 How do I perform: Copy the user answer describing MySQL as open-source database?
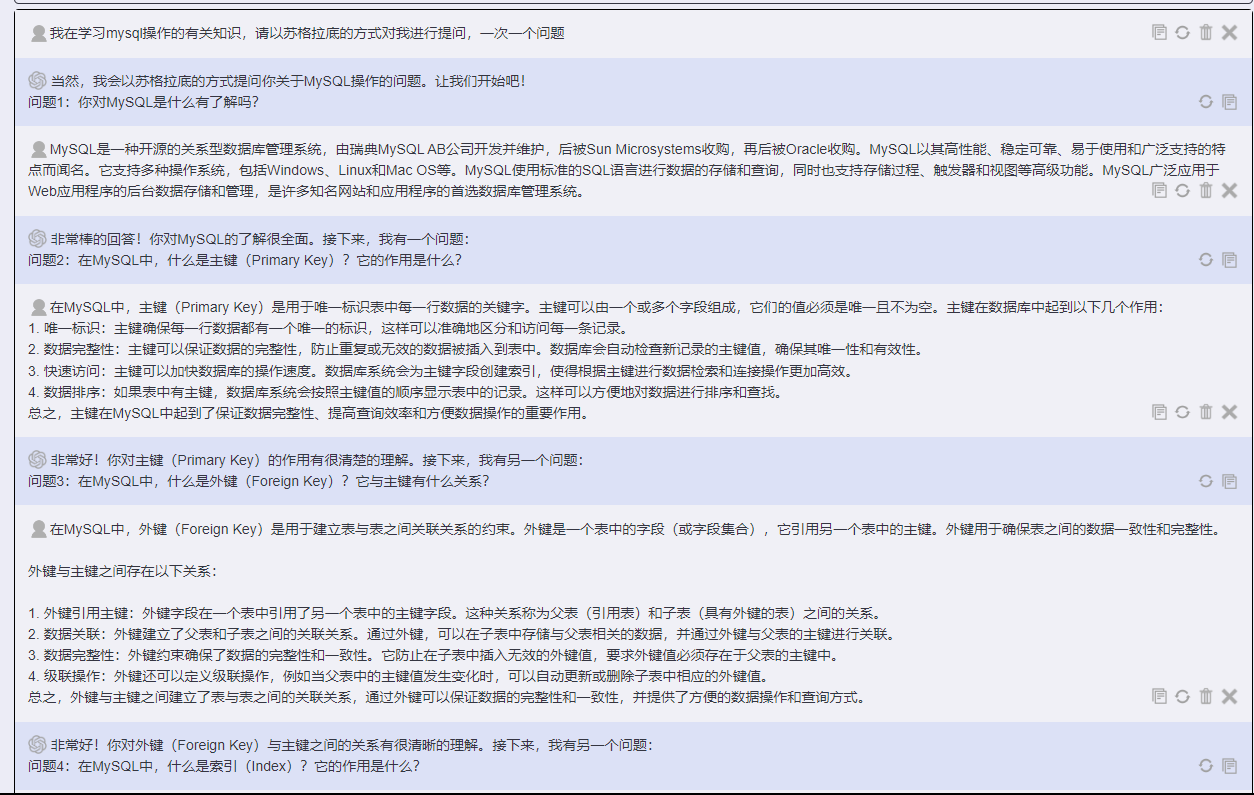click(1159, 190)
